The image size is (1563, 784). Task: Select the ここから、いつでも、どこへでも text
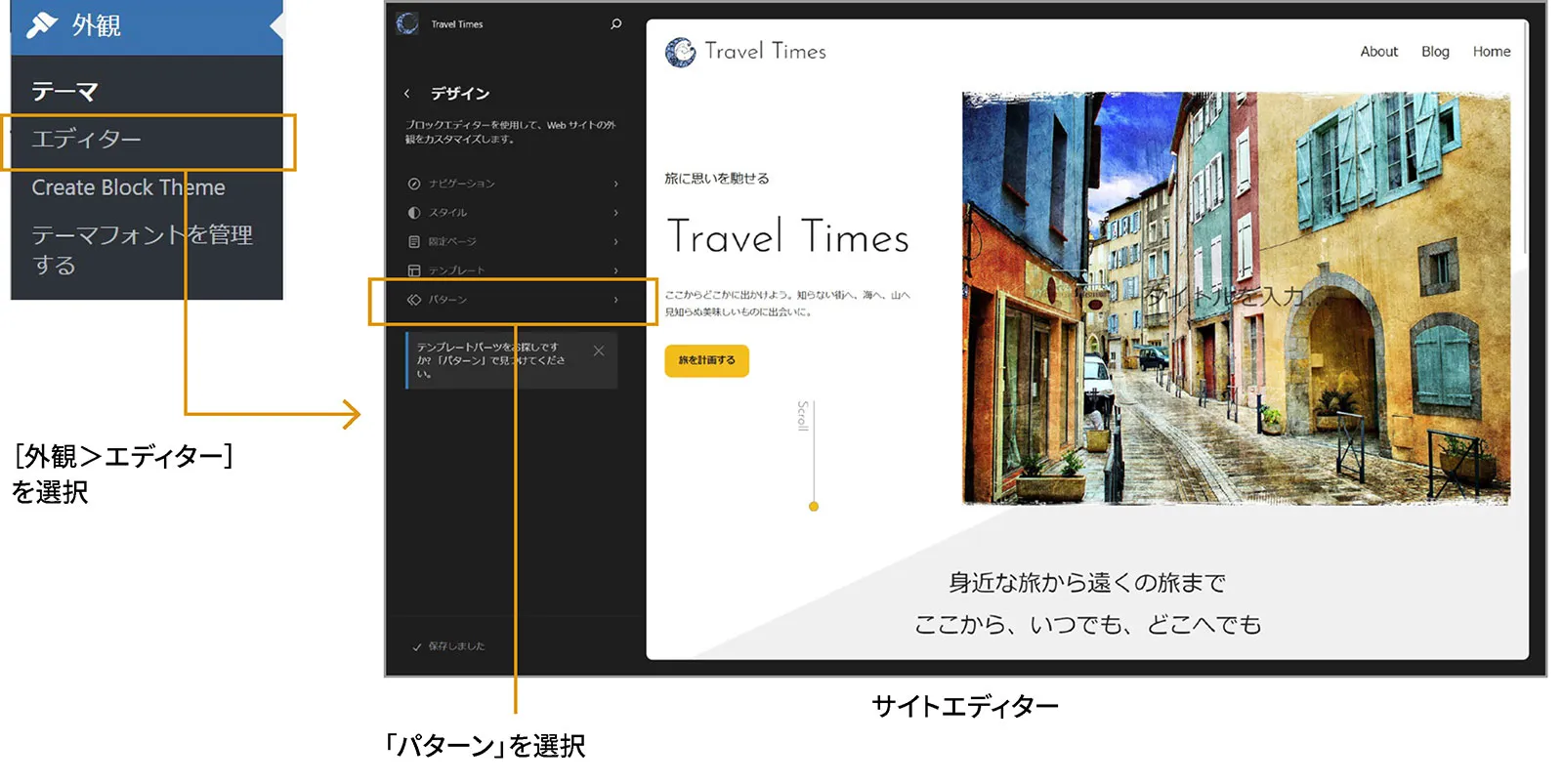[x=1087, y=625]
